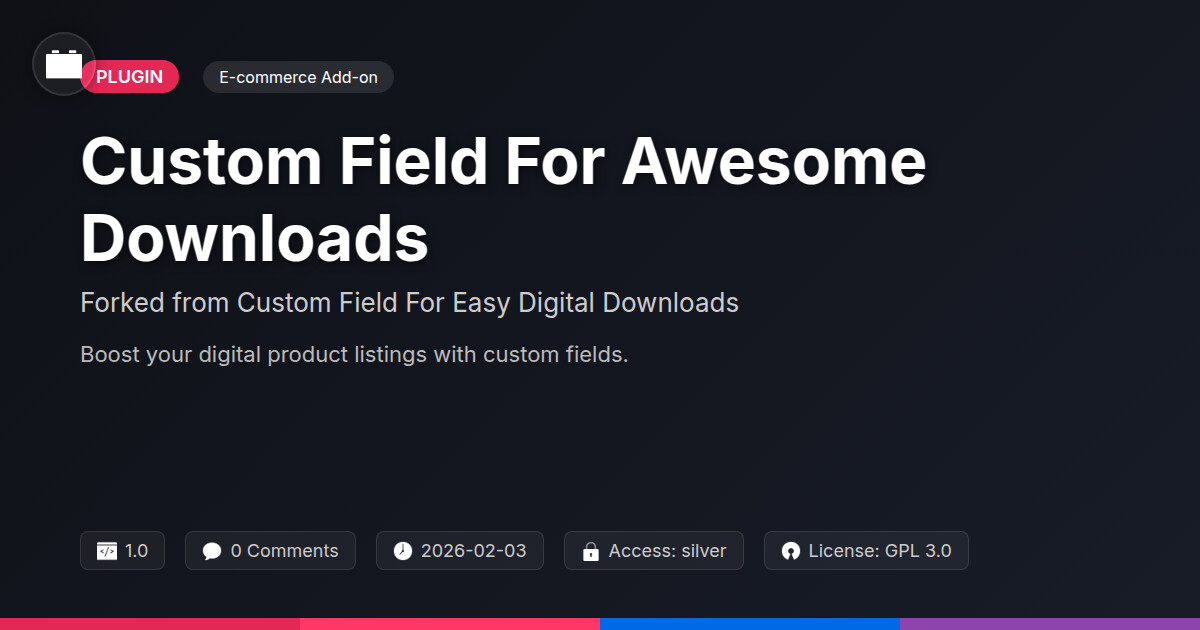Screen dimensions: 1200x630
Task: Click the purple segment of the bottom bar
Action: pos(1050,623)
